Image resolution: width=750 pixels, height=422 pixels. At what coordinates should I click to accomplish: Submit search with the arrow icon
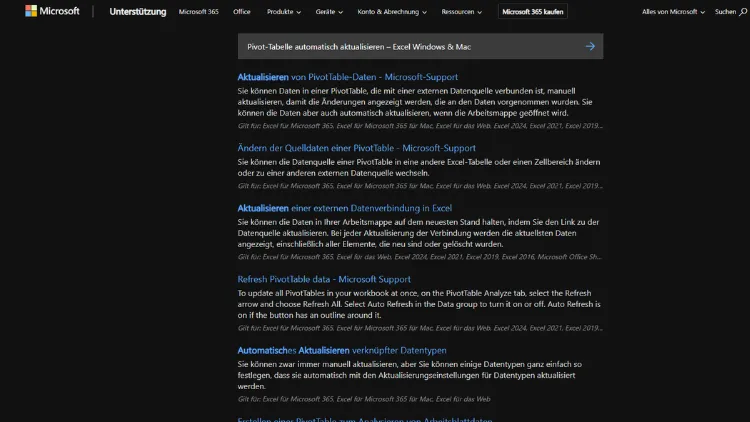590,46
